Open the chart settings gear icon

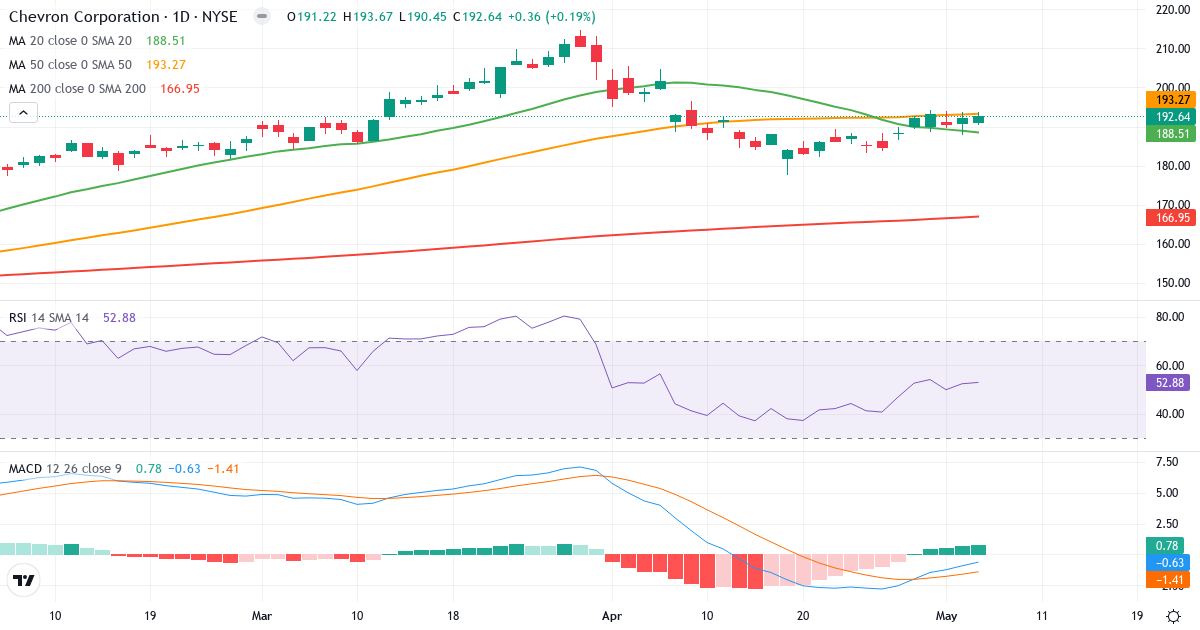(1172, 616)
